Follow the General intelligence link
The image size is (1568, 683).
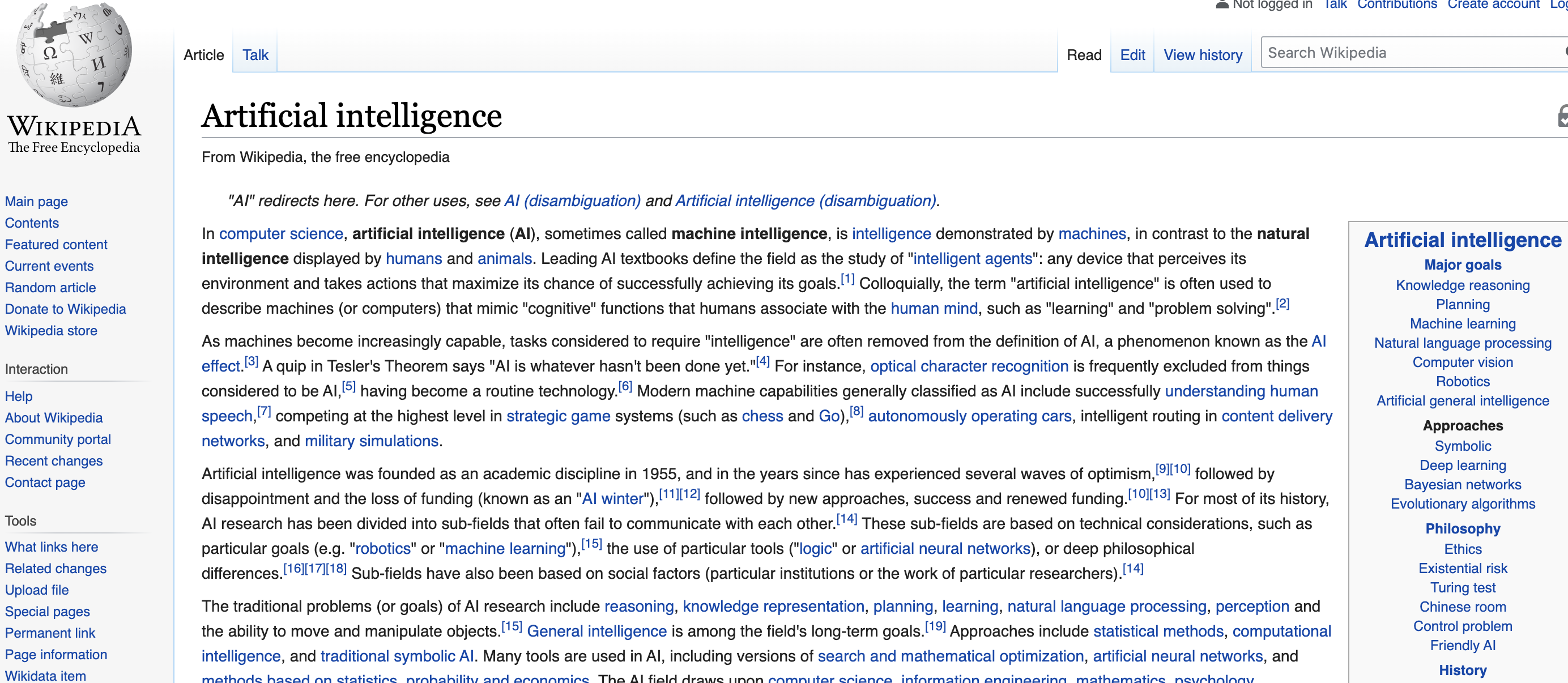(596, 632)
